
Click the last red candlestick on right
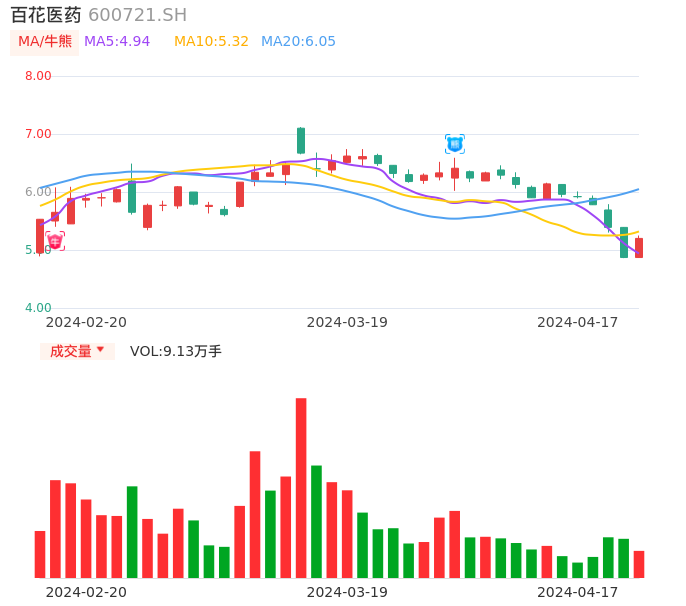[x=639, y=248]
